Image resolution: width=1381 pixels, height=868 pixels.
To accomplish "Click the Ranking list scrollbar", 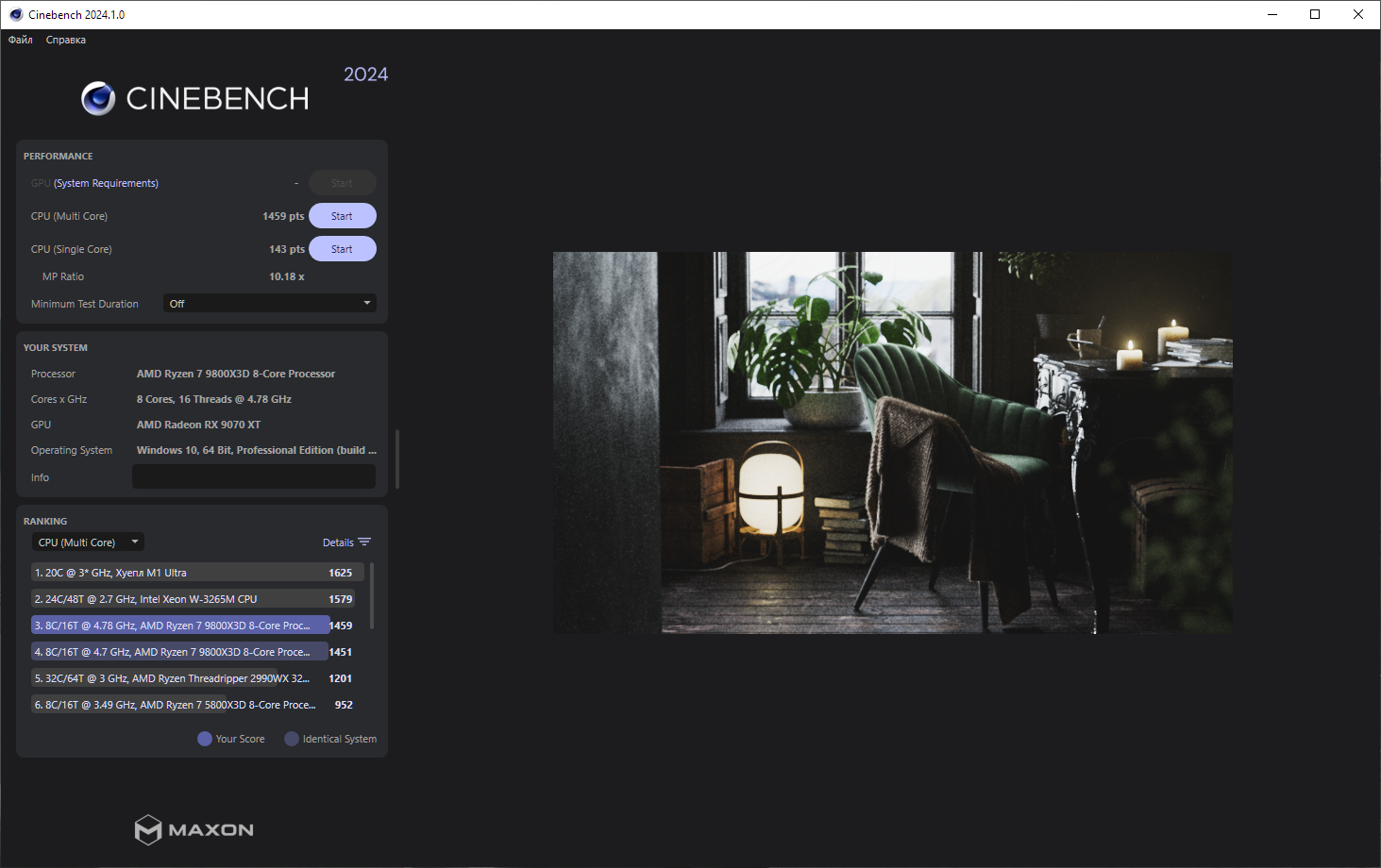I will point(372,595).
